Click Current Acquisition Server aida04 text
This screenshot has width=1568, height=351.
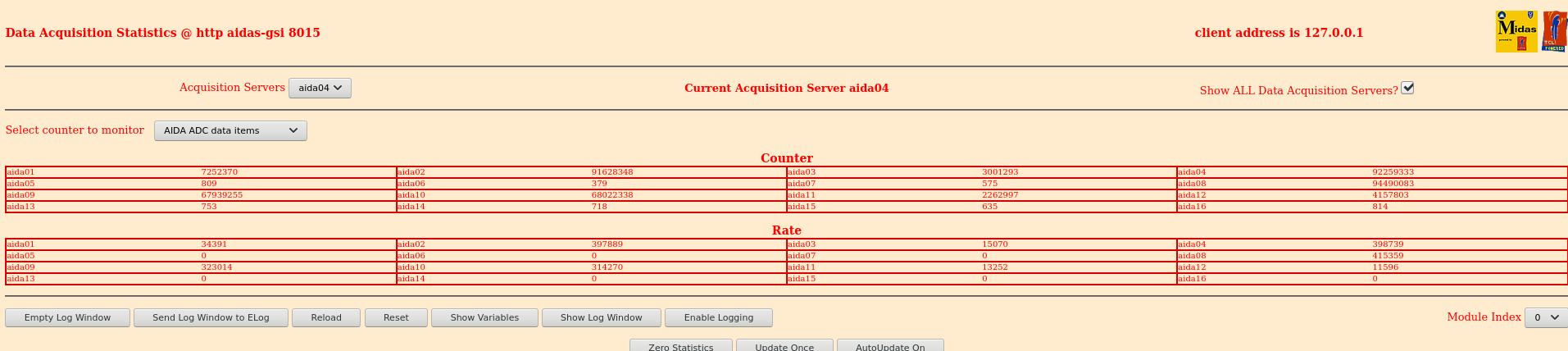pyautogui.click(x=787, y=88)
